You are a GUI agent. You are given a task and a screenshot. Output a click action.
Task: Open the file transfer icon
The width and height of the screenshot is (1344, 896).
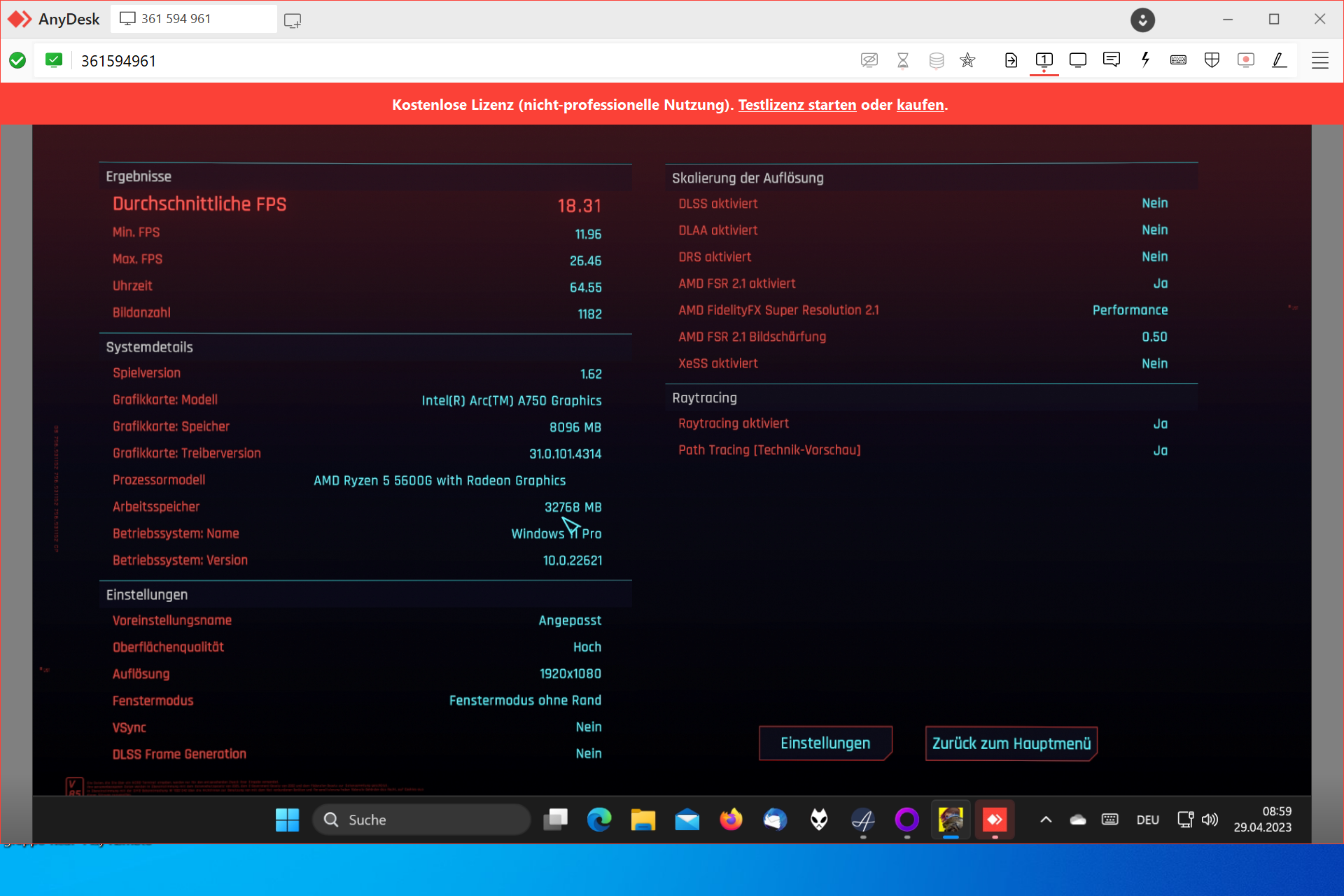(x=1010, y=60)
